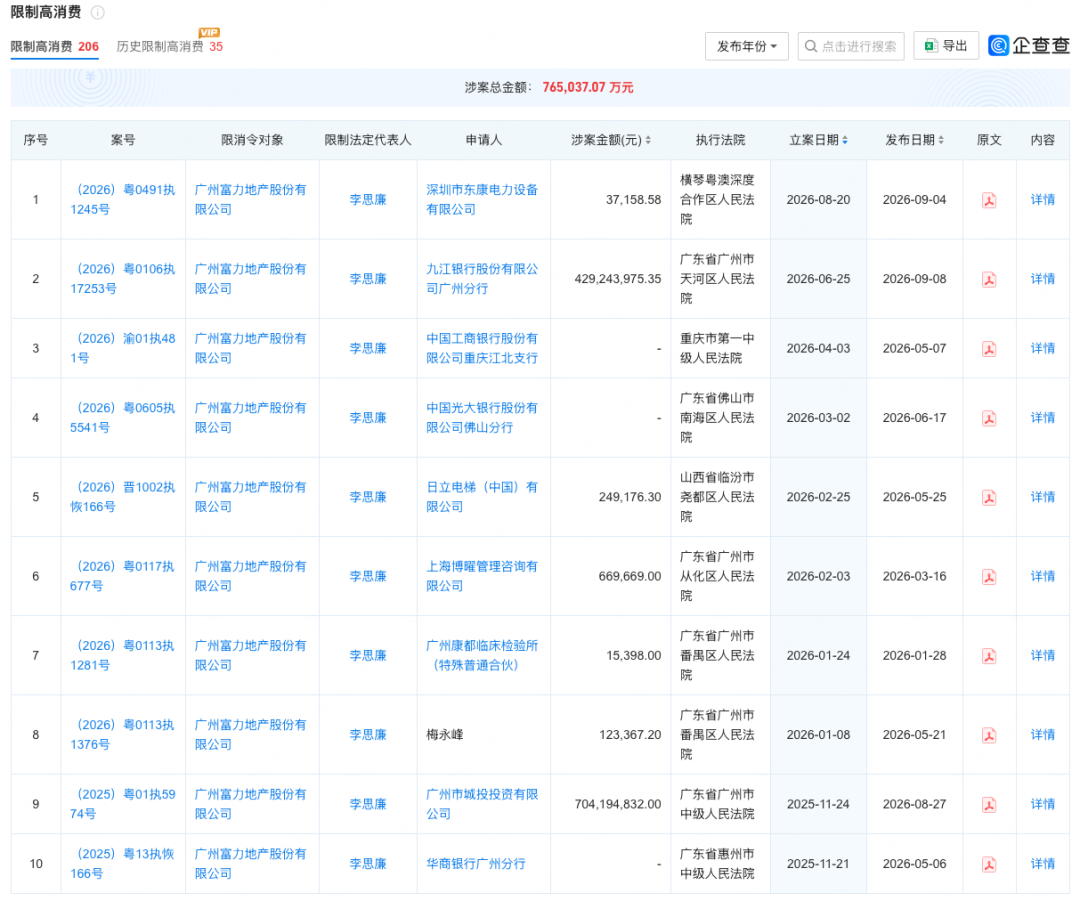Image resolution: width=1080 pixels, height=901 pixels.
Task: Open 广州富力地产股份有限公司 in row 1
Action: (251, 200)
